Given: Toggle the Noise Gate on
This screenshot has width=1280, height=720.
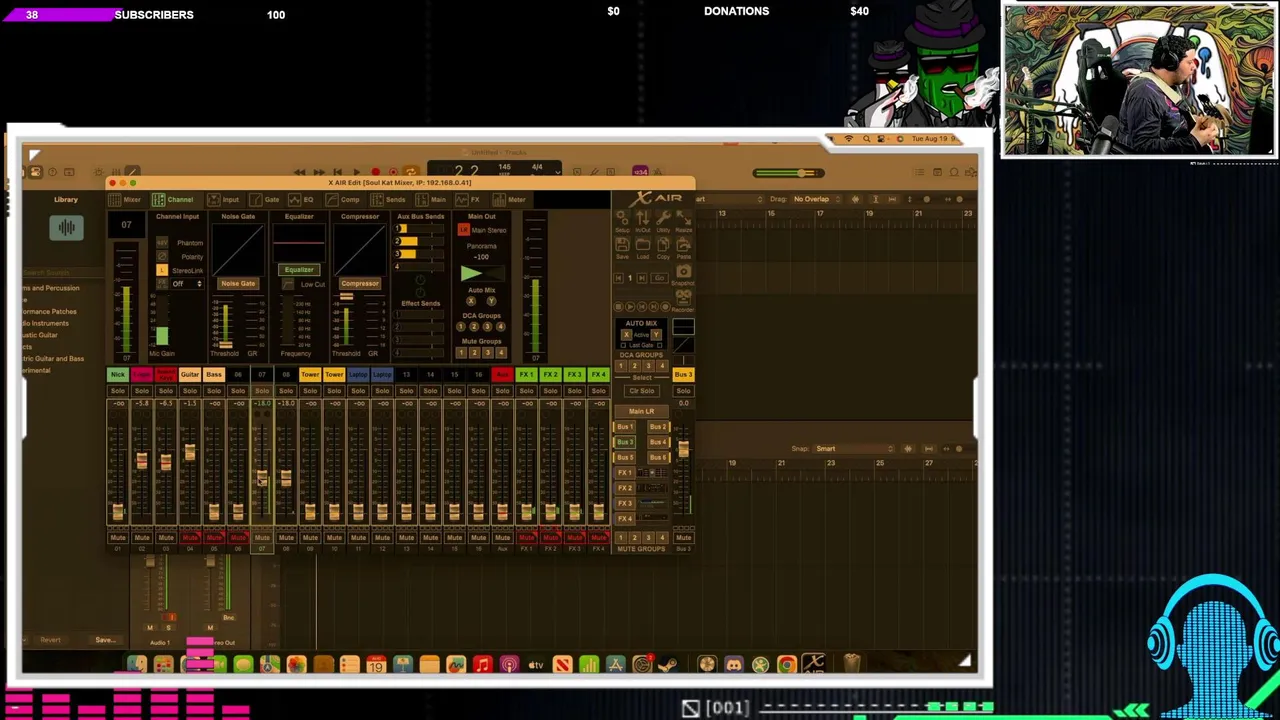Looking at the screenshot, I should click(238, 284).
